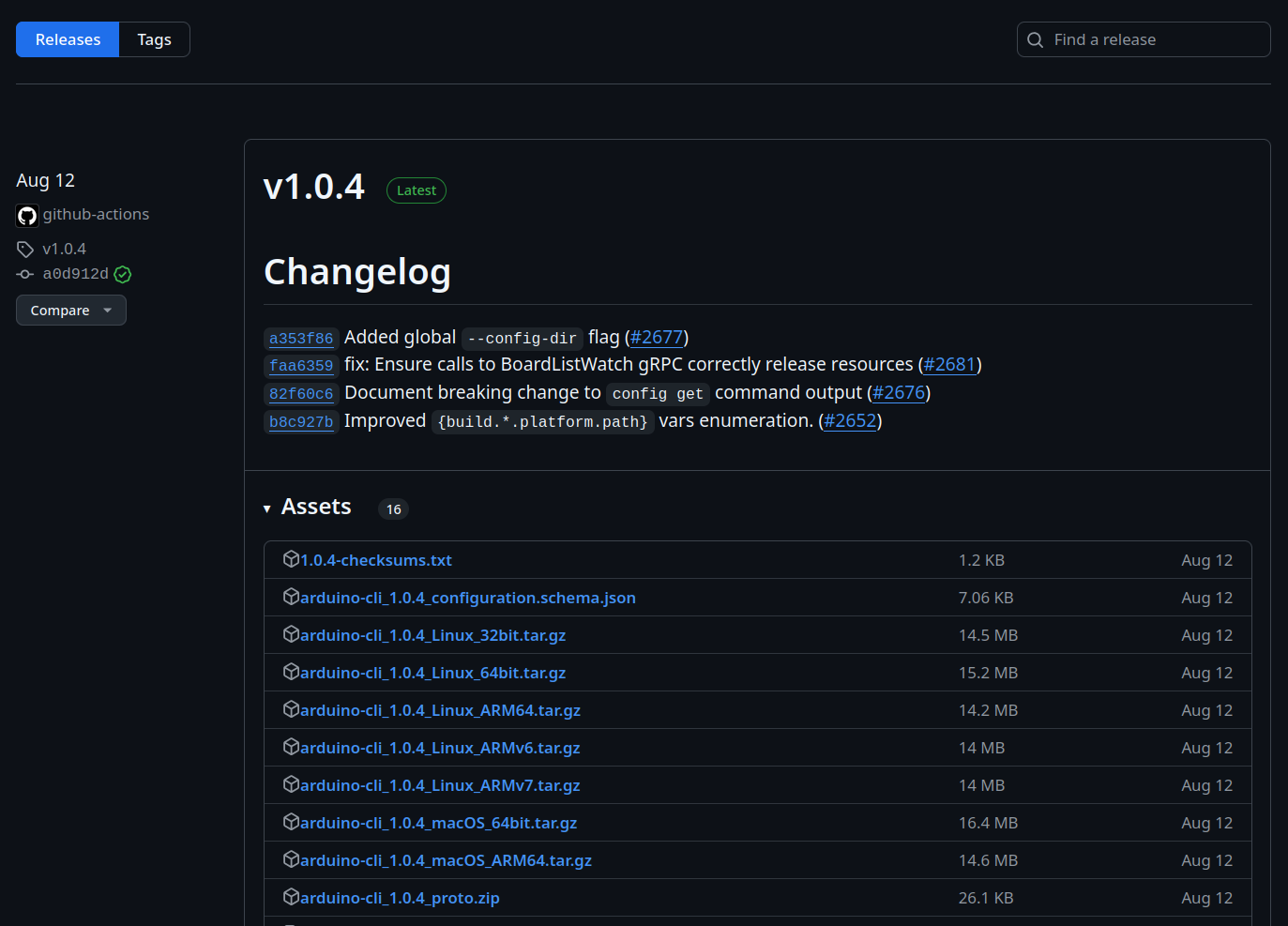Image resolution: width=1288 pixels, height=926 pixels.
Task: Open the github-actions author link
Action: (x=96, y=215)
